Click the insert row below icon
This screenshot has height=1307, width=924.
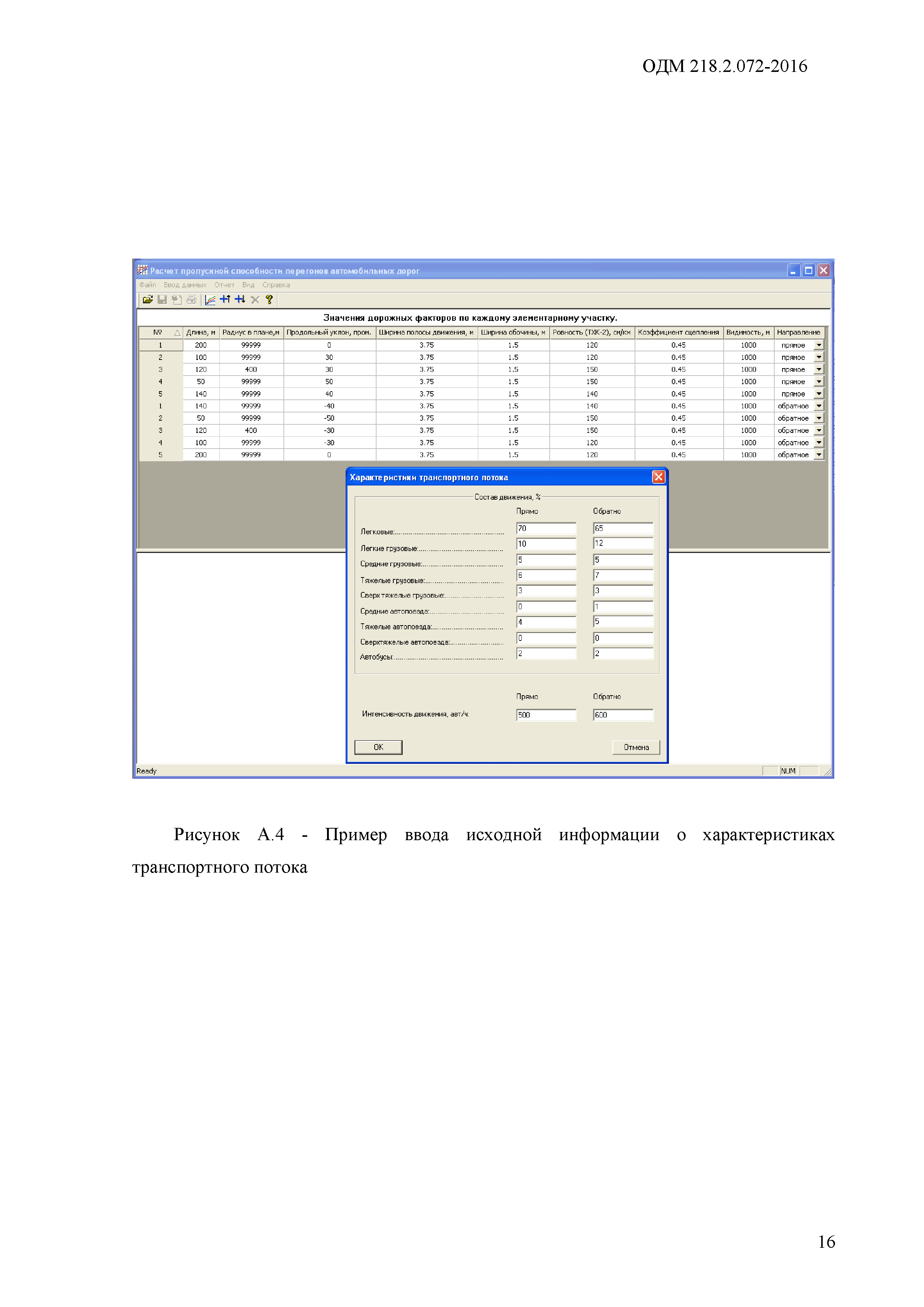pos(240,300)
